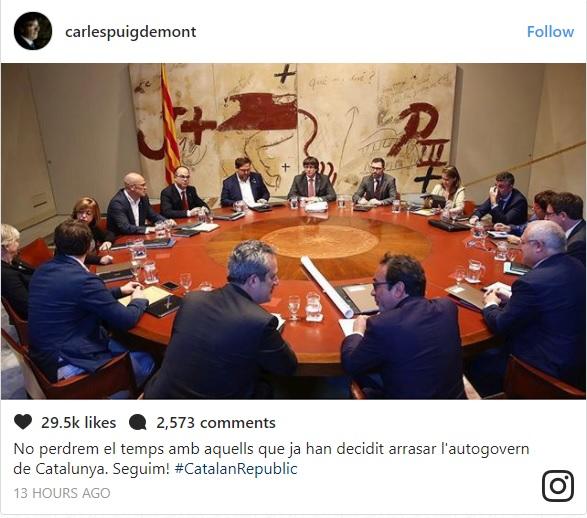This screenshot has height=518, width=587.
Task: Open the carlespuigdemont profile avatar
Action: pyautogui.click(x=33, y=31)
